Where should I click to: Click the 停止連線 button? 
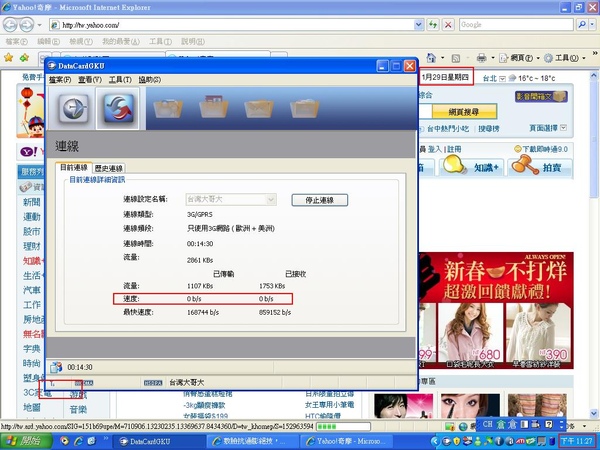[x=320, y=200]
